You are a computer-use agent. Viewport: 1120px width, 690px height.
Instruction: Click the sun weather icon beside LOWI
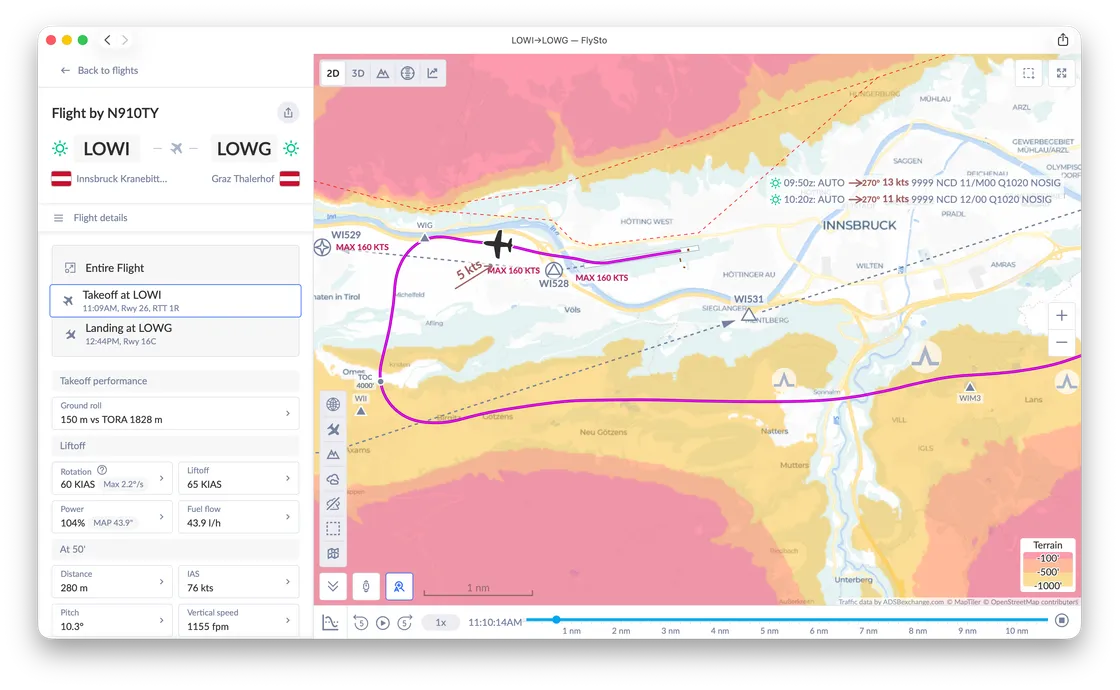point(60,149)
